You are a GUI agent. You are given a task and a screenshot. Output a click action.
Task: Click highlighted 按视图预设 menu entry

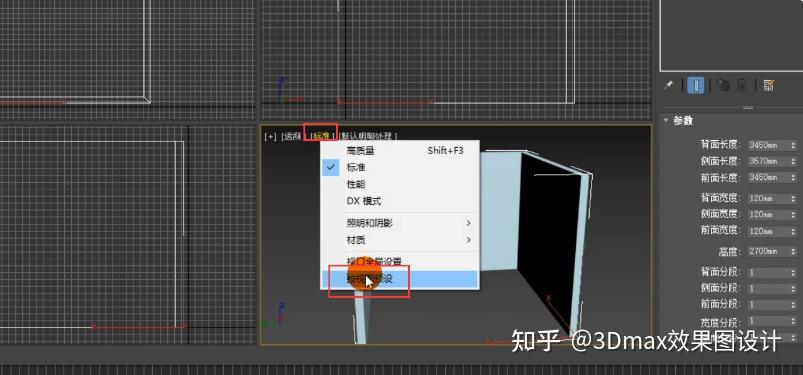(399, 279)
